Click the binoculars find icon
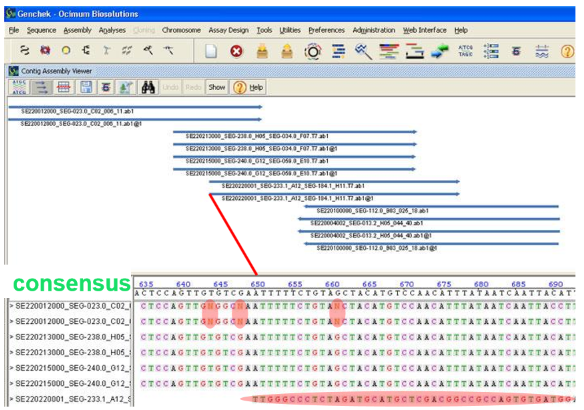 click(x=148, y=87)
